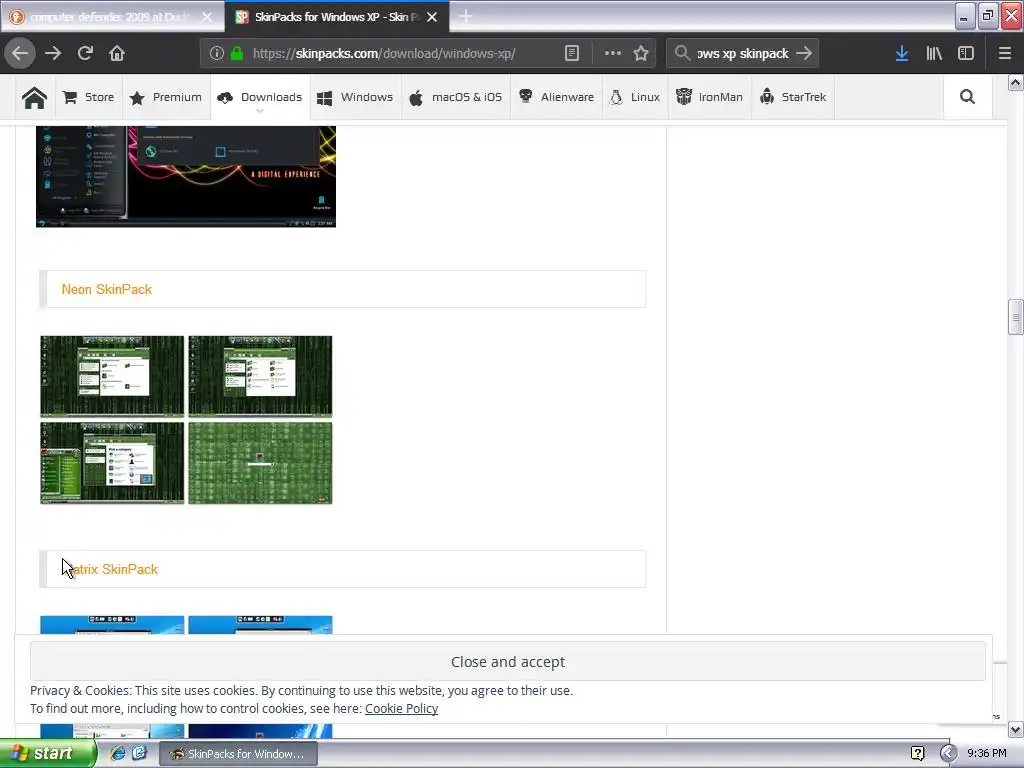Screen dimensions: 1024x768
Task: Select the SkinPacks for Windows XP tab
Action: 337,17
